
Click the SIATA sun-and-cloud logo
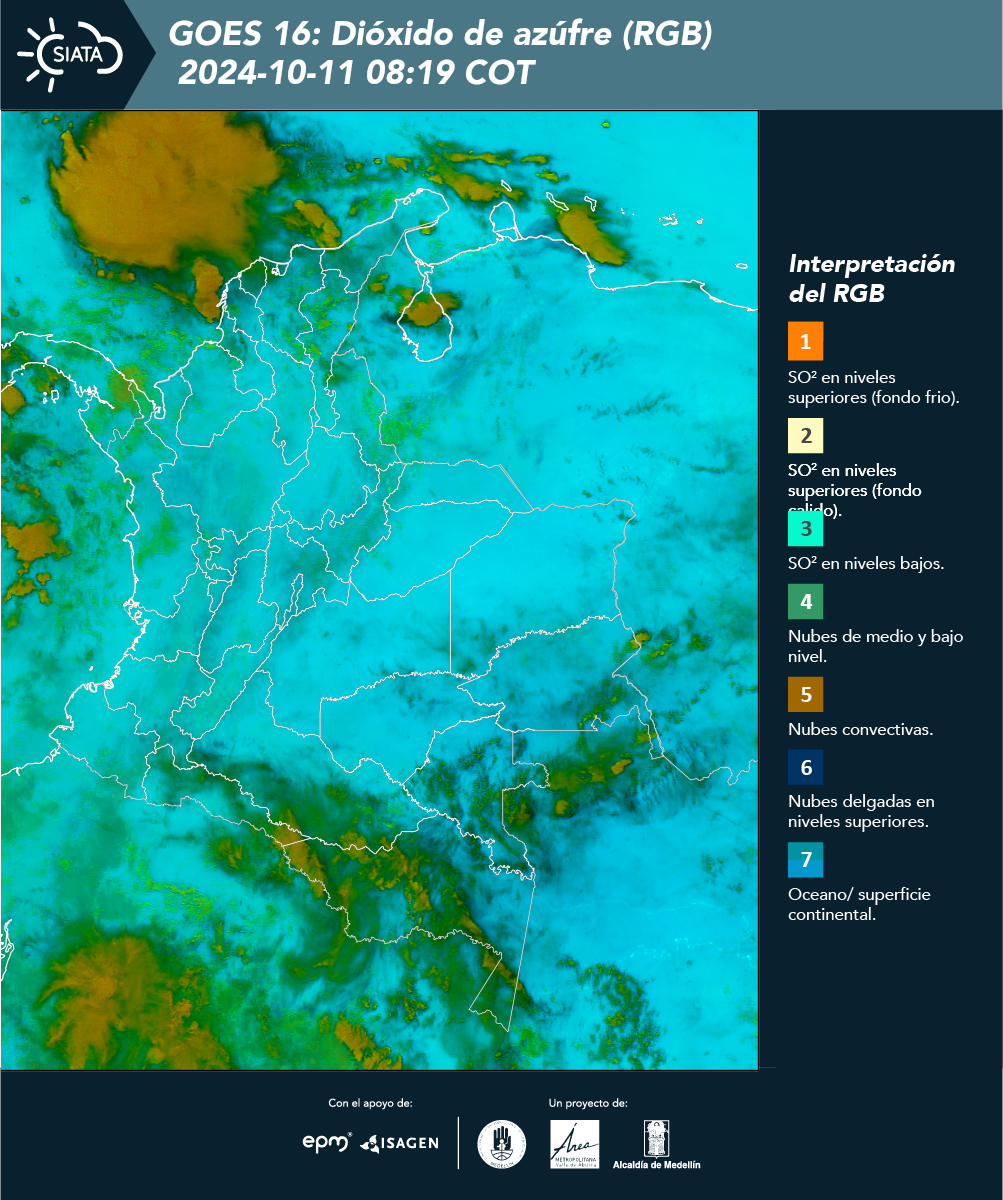tap(70, 54)
